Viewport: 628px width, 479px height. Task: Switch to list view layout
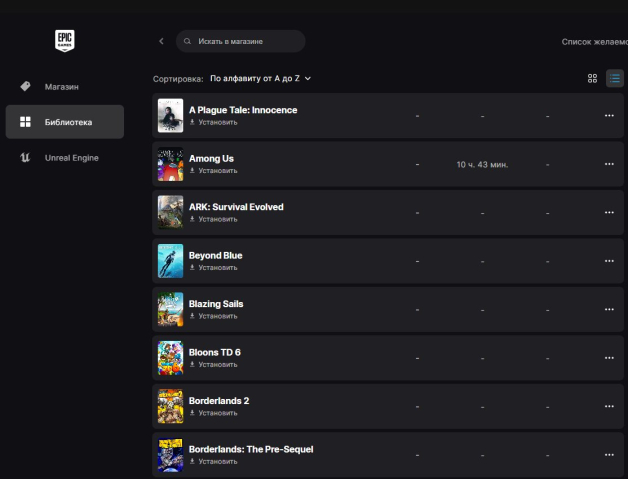point(614,78)
